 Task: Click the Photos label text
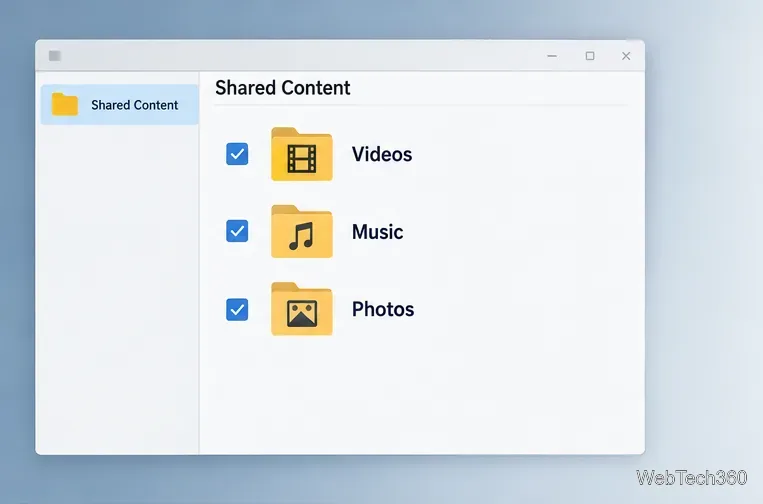tap(383, 309)
